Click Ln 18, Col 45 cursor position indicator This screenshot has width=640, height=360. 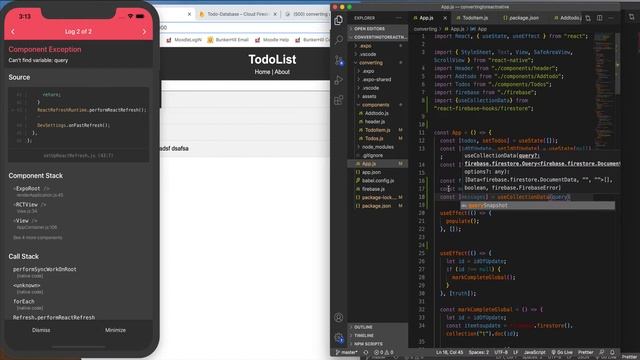[449, 352]
